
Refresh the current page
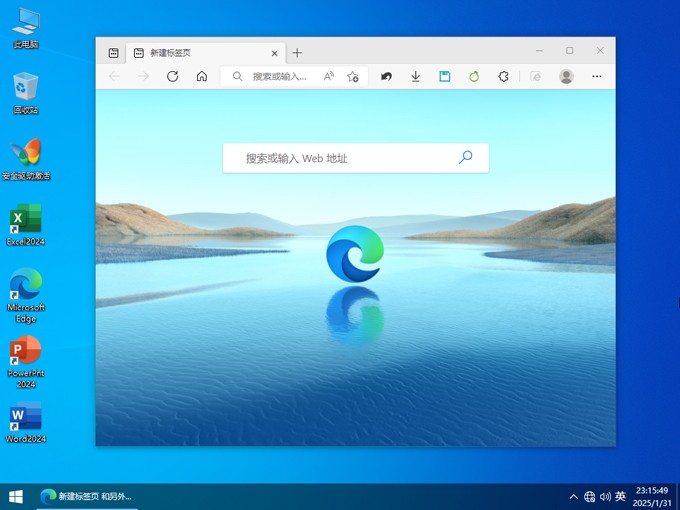pos(173,76)
